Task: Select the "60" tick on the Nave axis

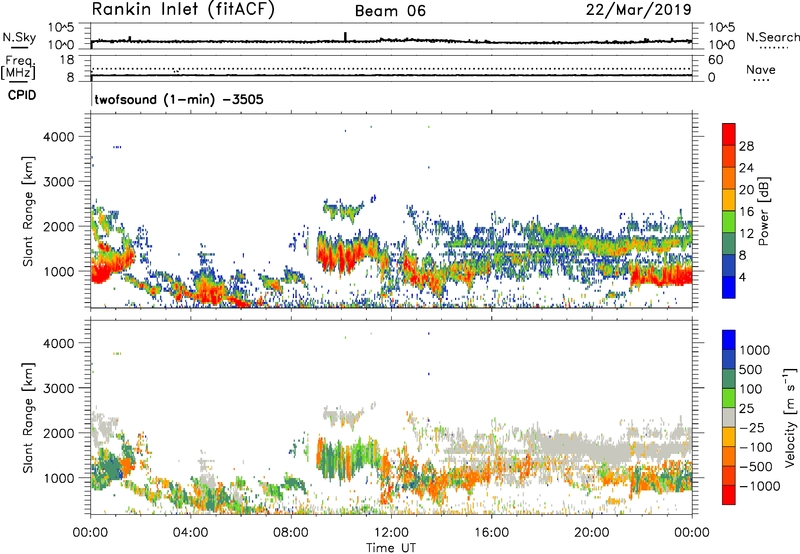Action: coord(716,60)
